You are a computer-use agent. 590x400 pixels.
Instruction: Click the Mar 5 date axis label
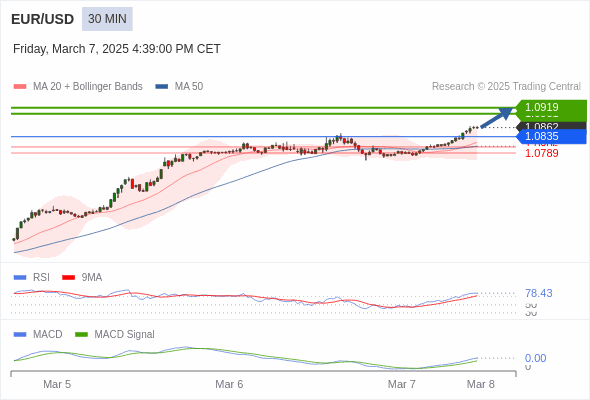click(57, 384)
